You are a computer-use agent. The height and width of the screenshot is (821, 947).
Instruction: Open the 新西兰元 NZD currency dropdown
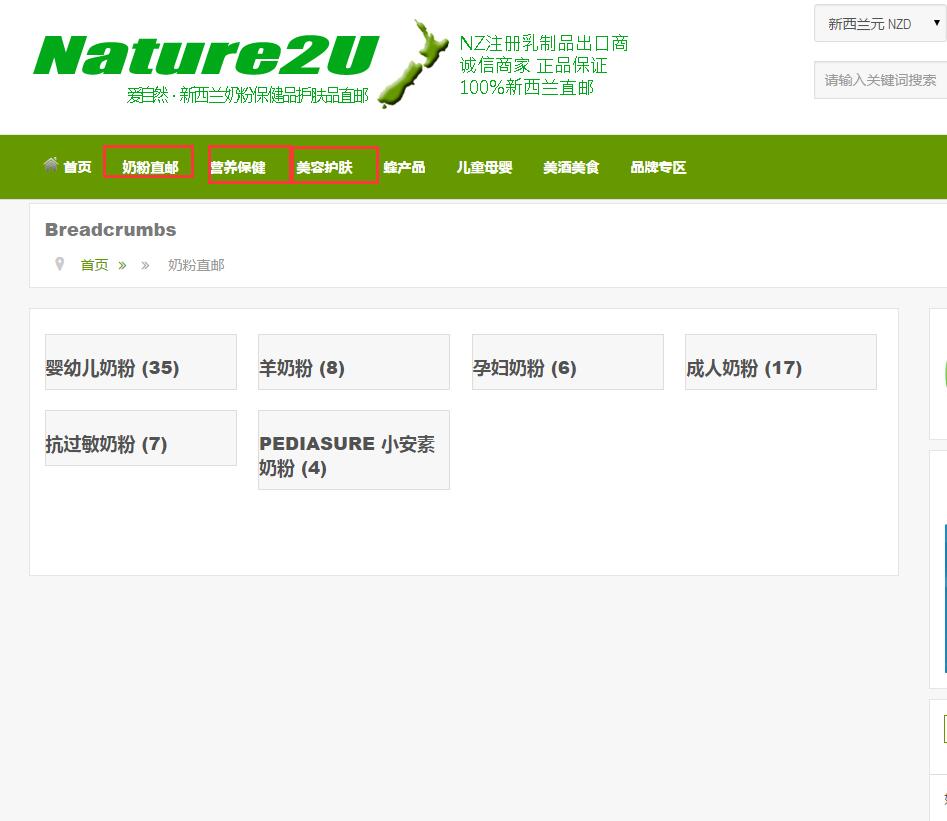[881, 24]
